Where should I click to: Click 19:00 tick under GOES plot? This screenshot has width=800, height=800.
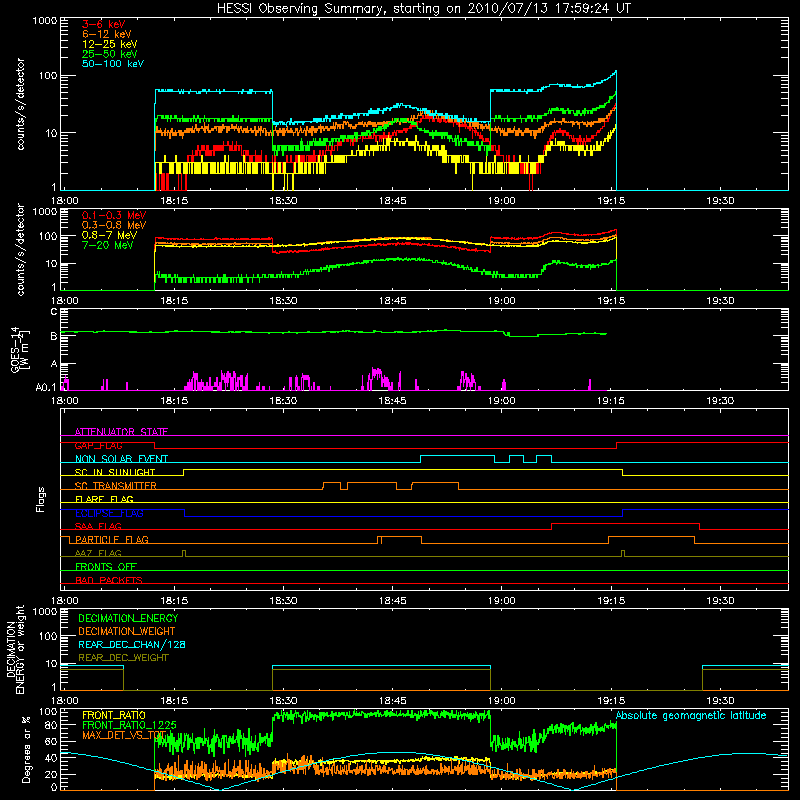click(x=502, y=401)
